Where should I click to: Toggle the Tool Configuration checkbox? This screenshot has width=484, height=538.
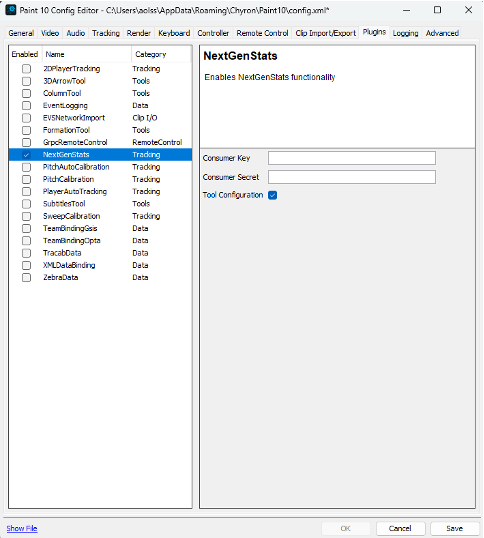tap(273, 195)
